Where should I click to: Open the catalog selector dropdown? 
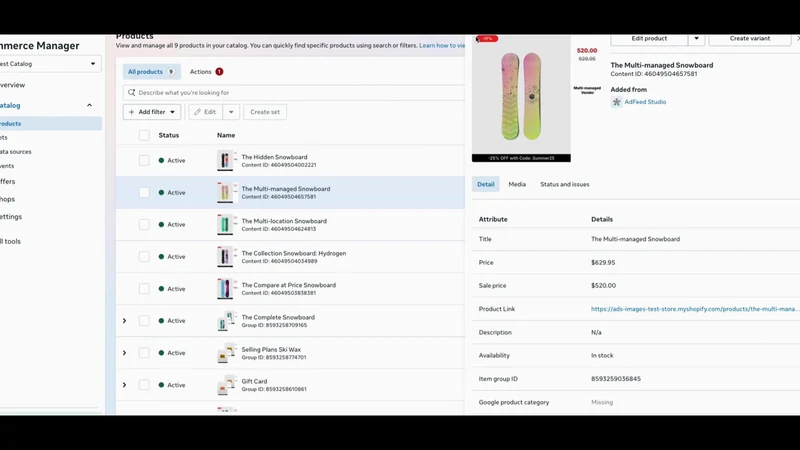[x=50, y=64]
